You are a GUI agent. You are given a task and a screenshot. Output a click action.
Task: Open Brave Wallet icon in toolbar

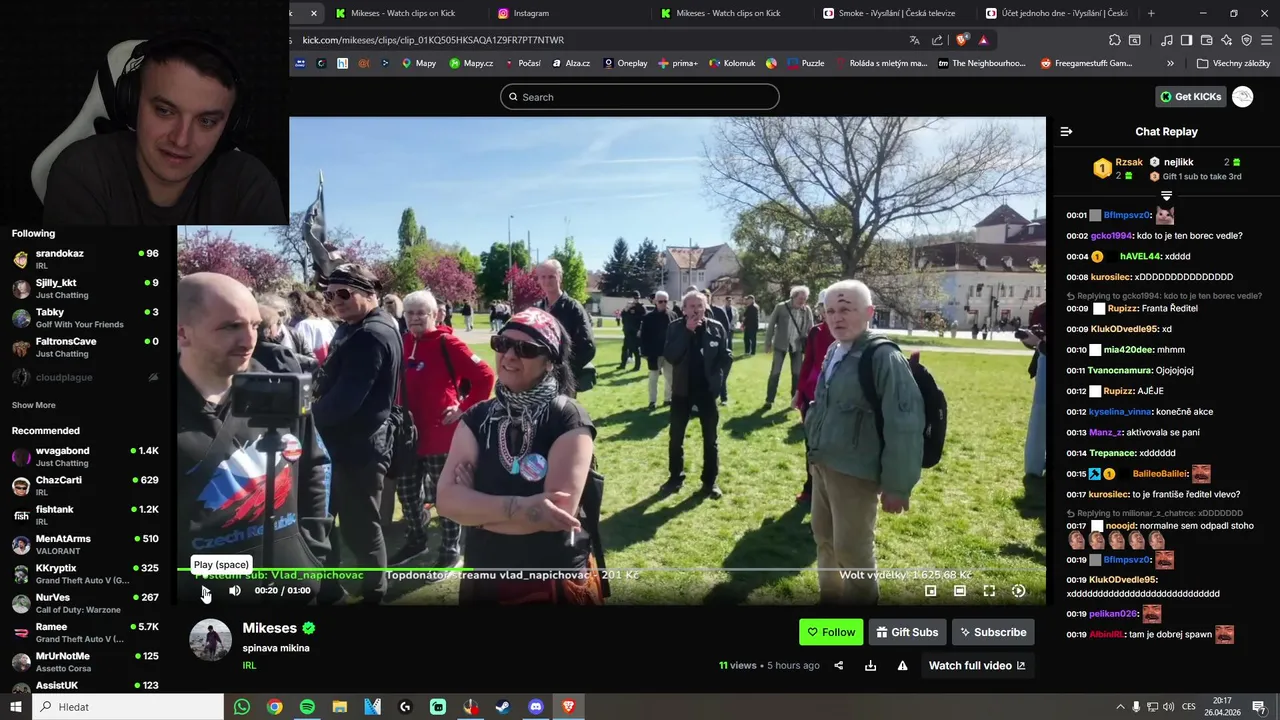1206,40
